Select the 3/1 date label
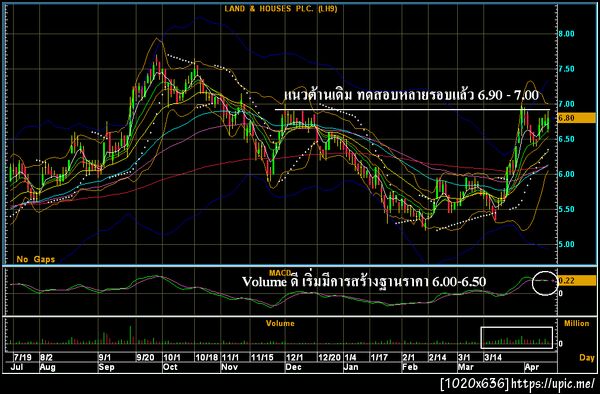The width and height of the screenshot is (600, 394). coord(464,358)
